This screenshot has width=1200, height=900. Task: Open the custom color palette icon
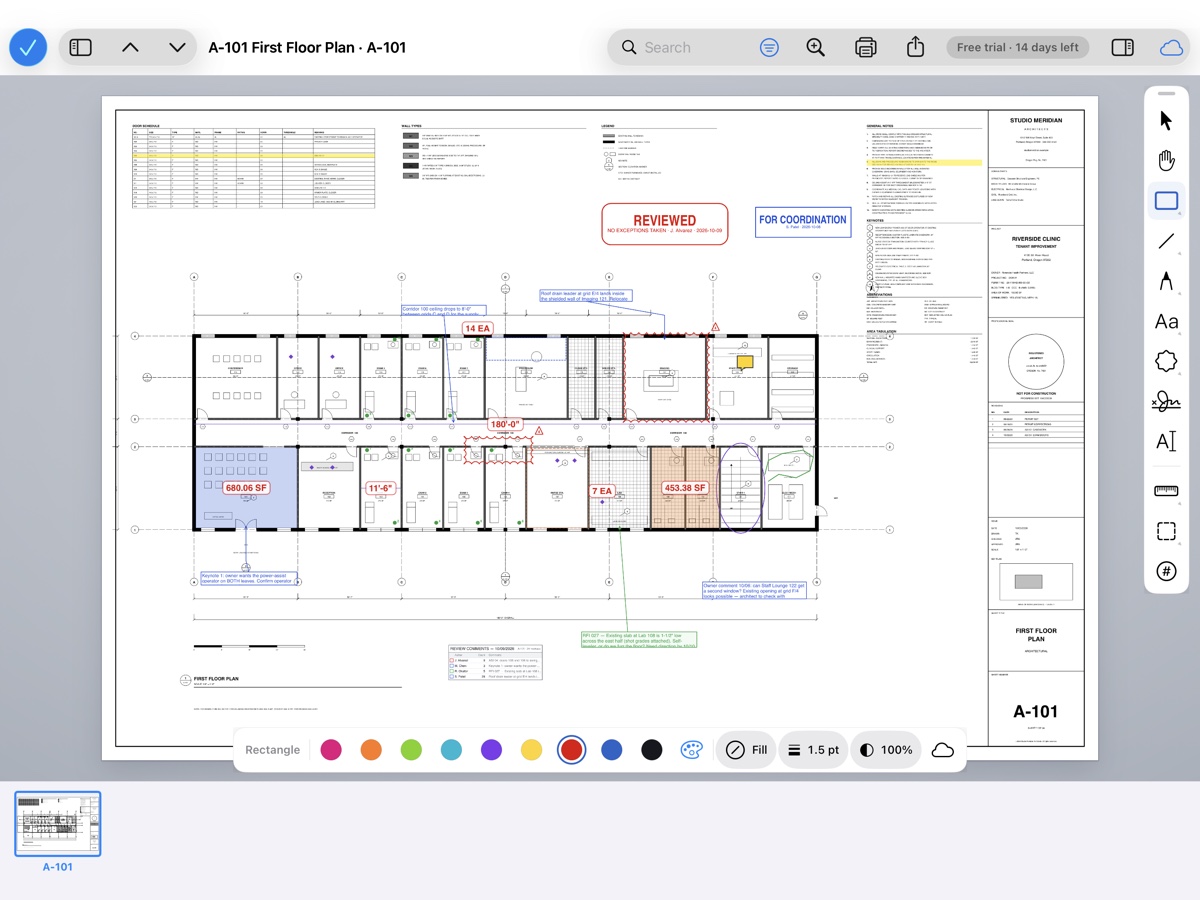pyautogui.click(x=691, y=750)
